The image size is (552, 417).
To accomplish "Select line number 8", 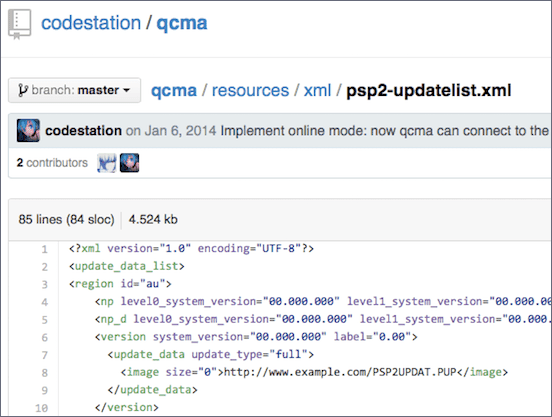I will (44, 373).
